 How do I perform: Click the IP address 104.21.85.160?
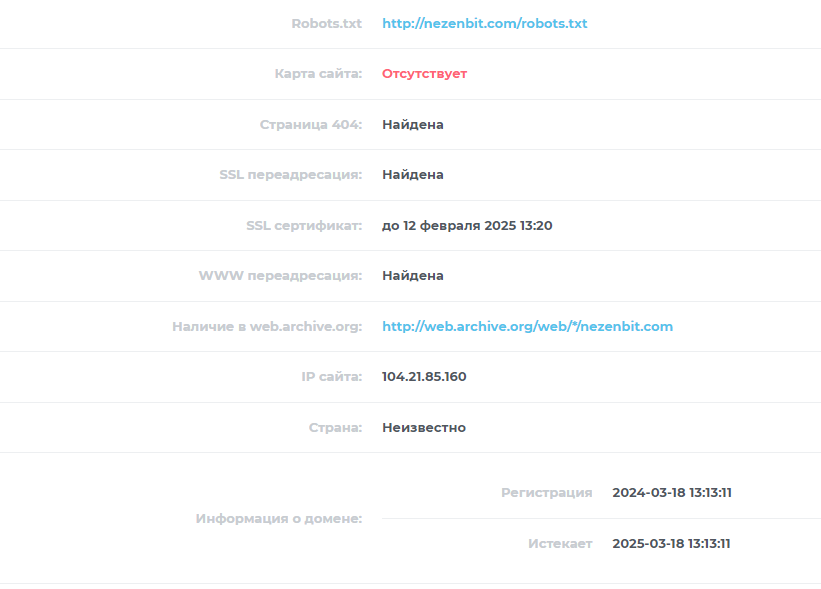[x=424, y=376]
